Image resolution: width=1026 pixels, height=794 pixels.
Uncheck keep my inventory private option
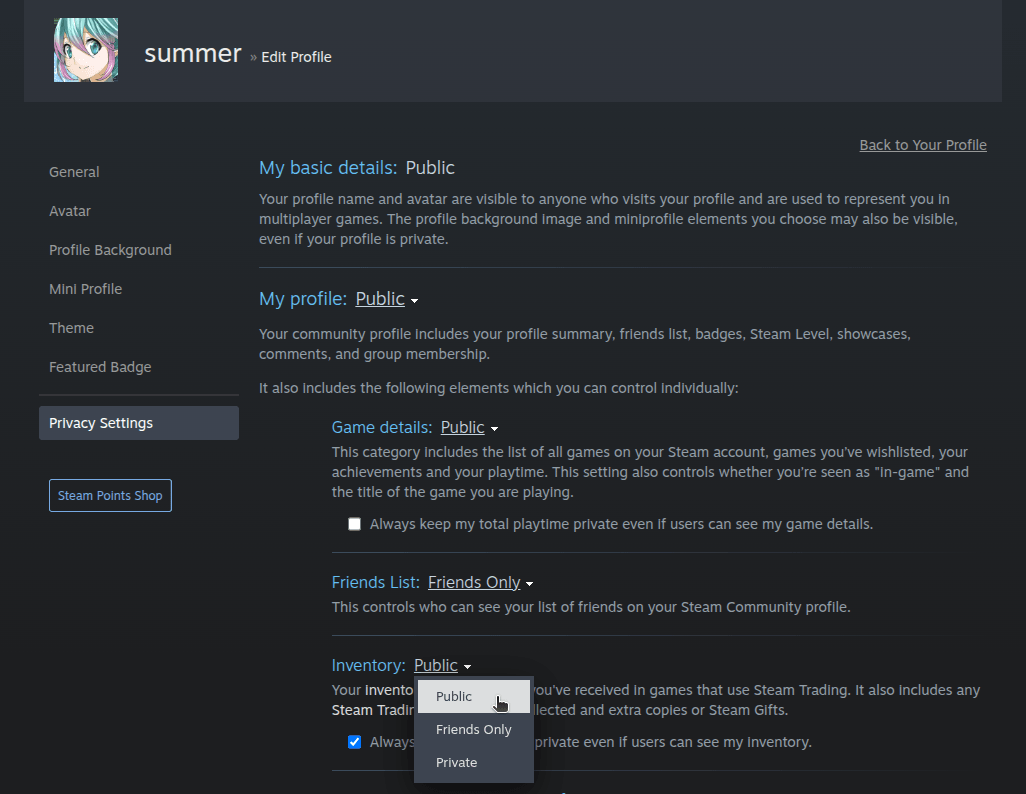[x=354, y=741]
